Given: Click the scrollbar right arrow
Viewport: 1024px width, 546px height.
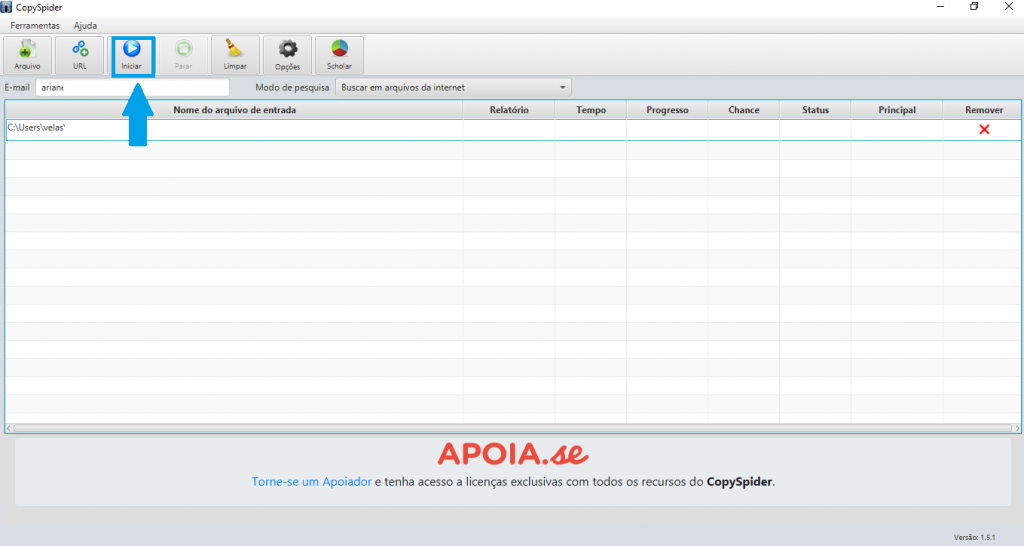Looking at the screenshot, I should click(1017, 428).
